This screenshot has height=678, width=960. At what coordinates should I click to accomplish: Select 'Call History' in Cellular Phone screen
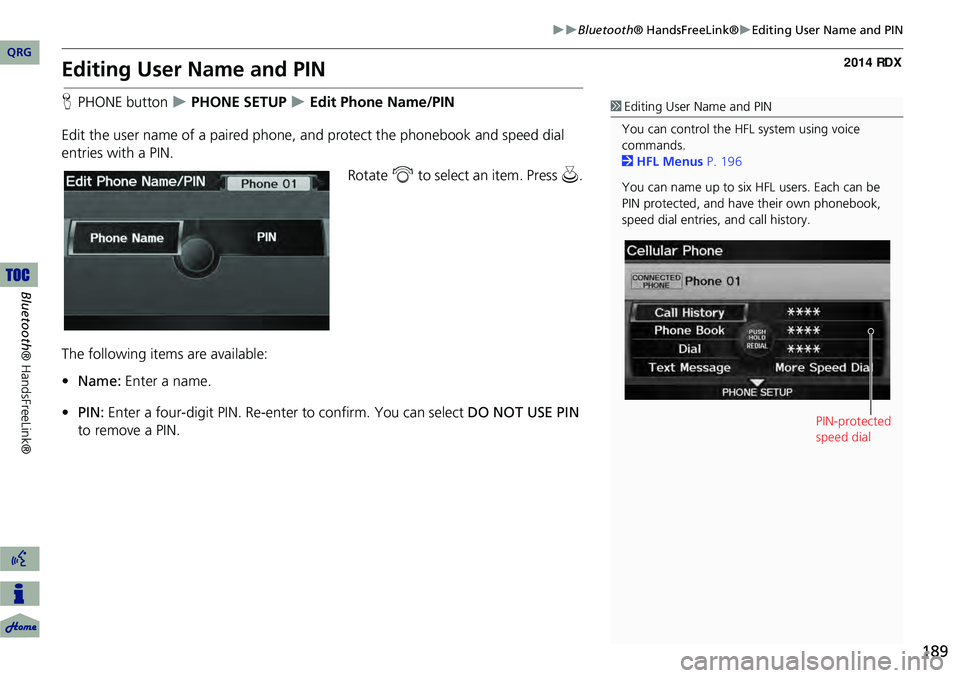click(689, 312)
